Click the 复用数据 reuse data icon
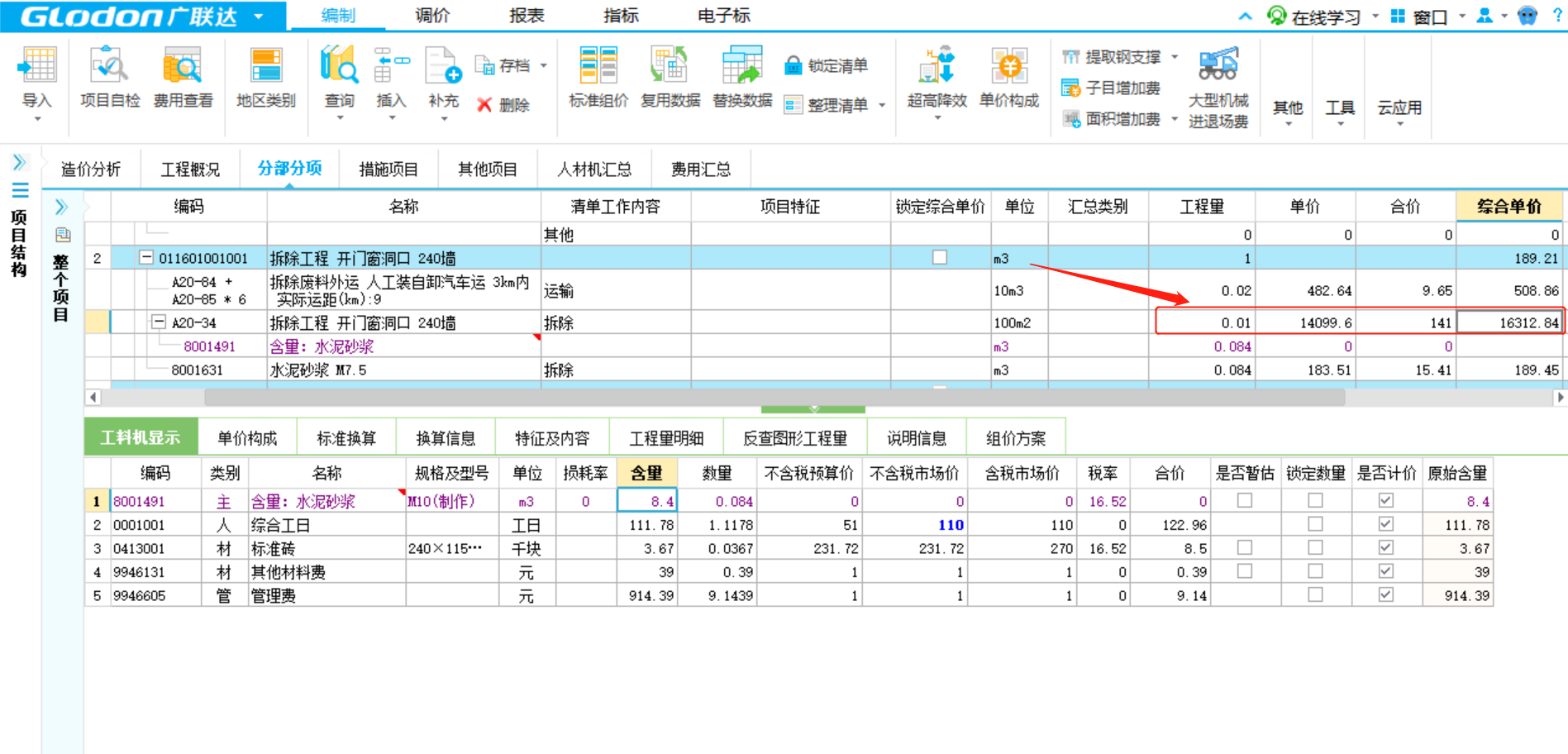This screenshot has width=1568, height=754. pyautogui.click(x=670, y=66)
